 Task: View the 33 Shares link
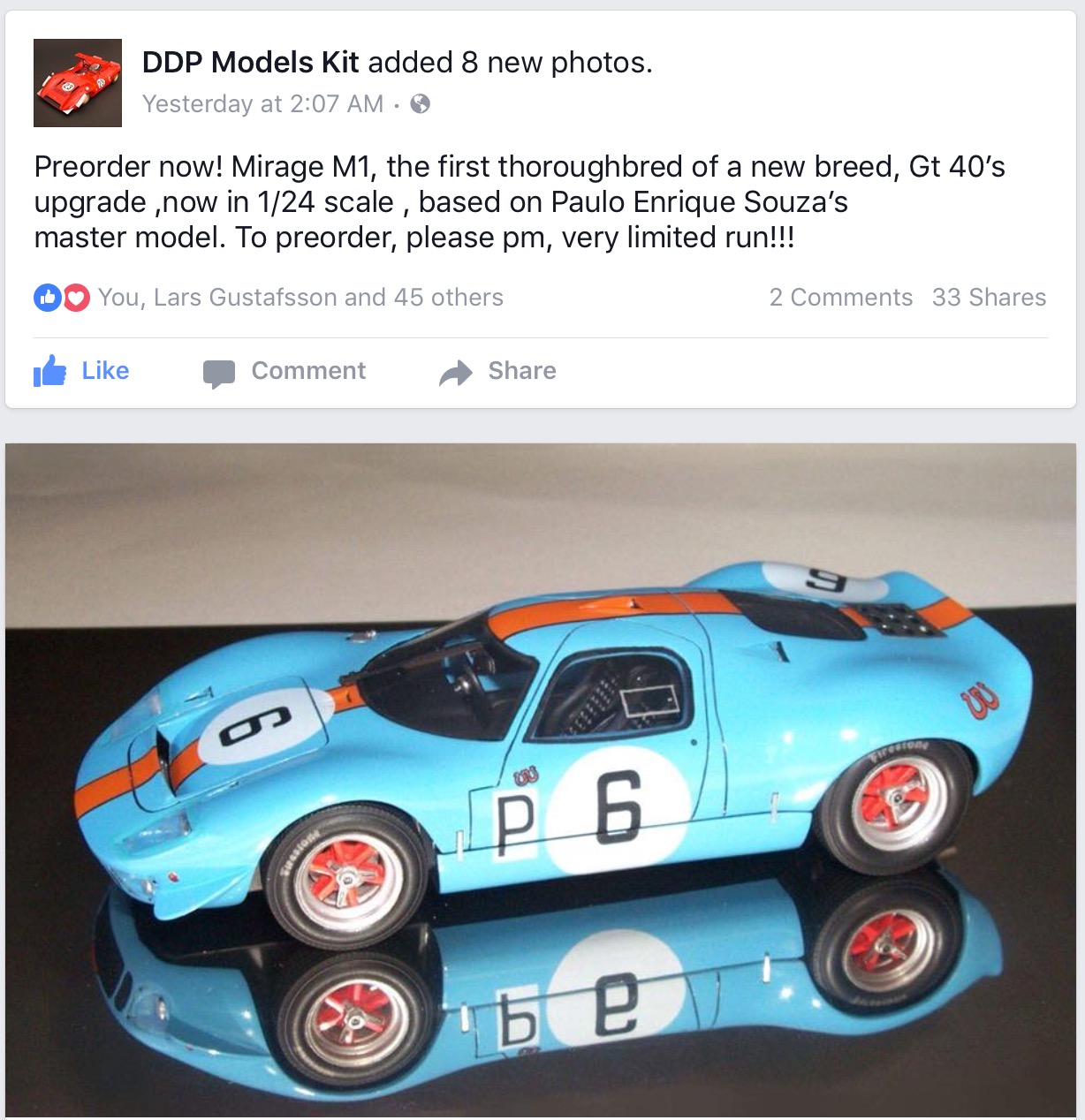[989, 298]
